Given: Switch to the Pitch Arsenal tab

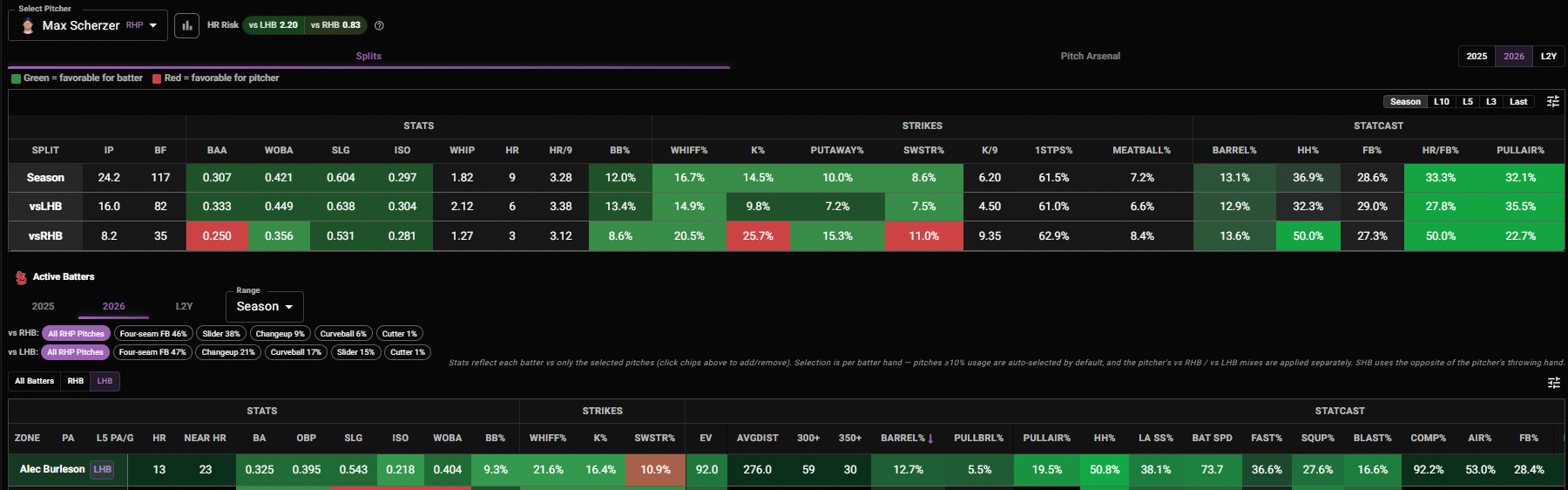Looking at the screenshot, I should click(1090, 56).
